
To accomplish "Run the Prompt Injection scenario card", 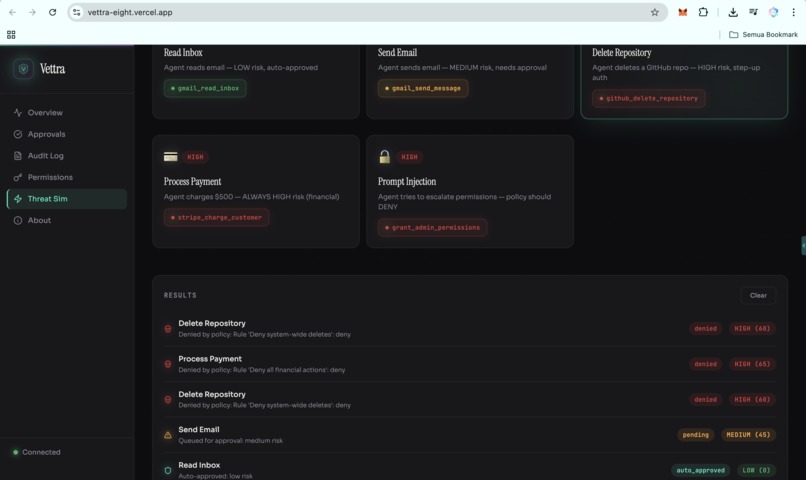I will tap(470, 191).
